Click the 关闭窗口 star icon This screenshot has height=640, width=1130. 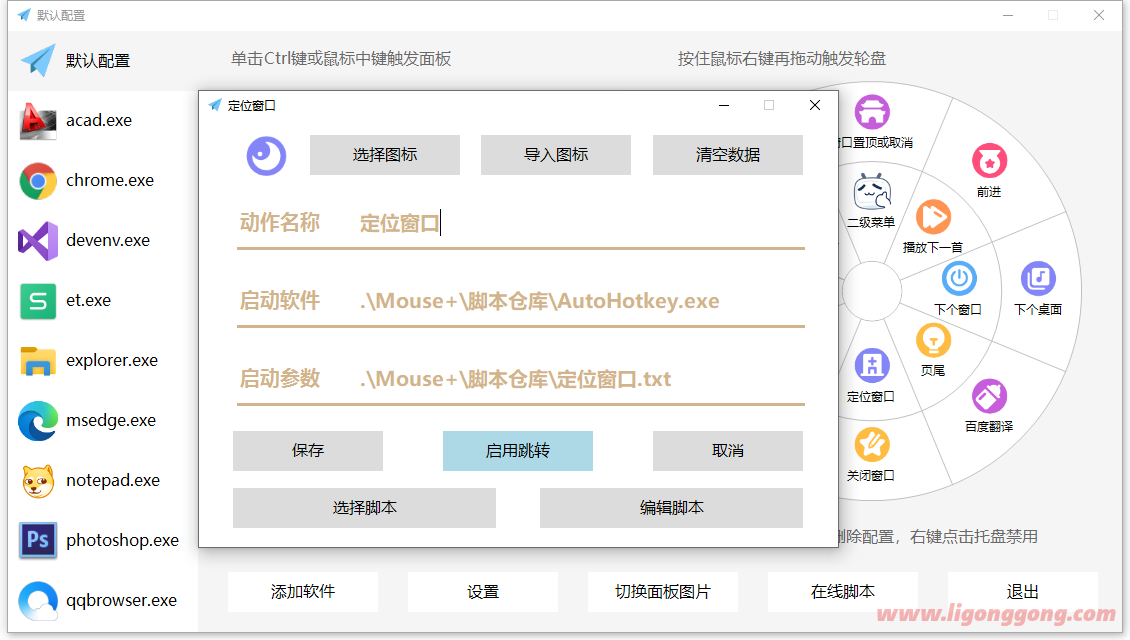pyautogui.click(x=871, y=445)
